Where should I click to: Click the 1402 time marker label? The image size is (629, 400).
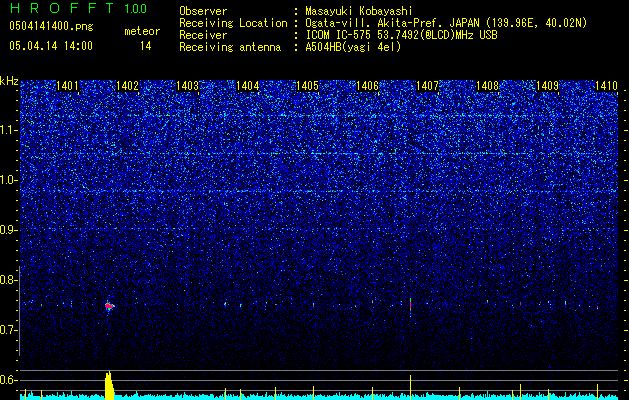127,85
